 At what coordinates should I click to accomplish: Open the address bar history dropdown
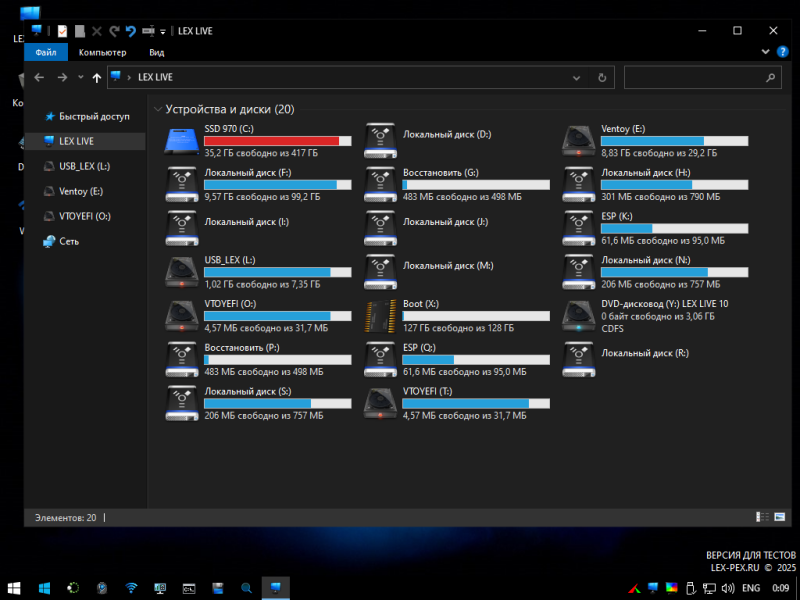(x=577, y=77)
